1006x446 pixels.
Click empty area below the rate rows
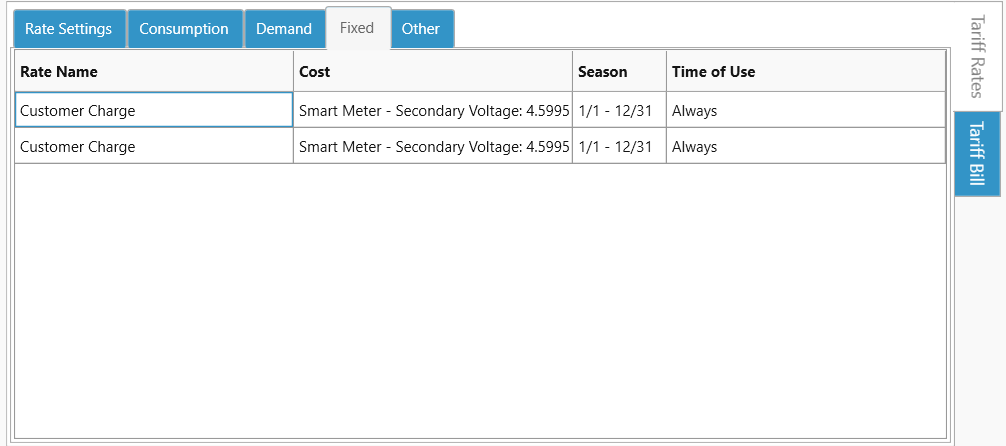tap(480, 300)
